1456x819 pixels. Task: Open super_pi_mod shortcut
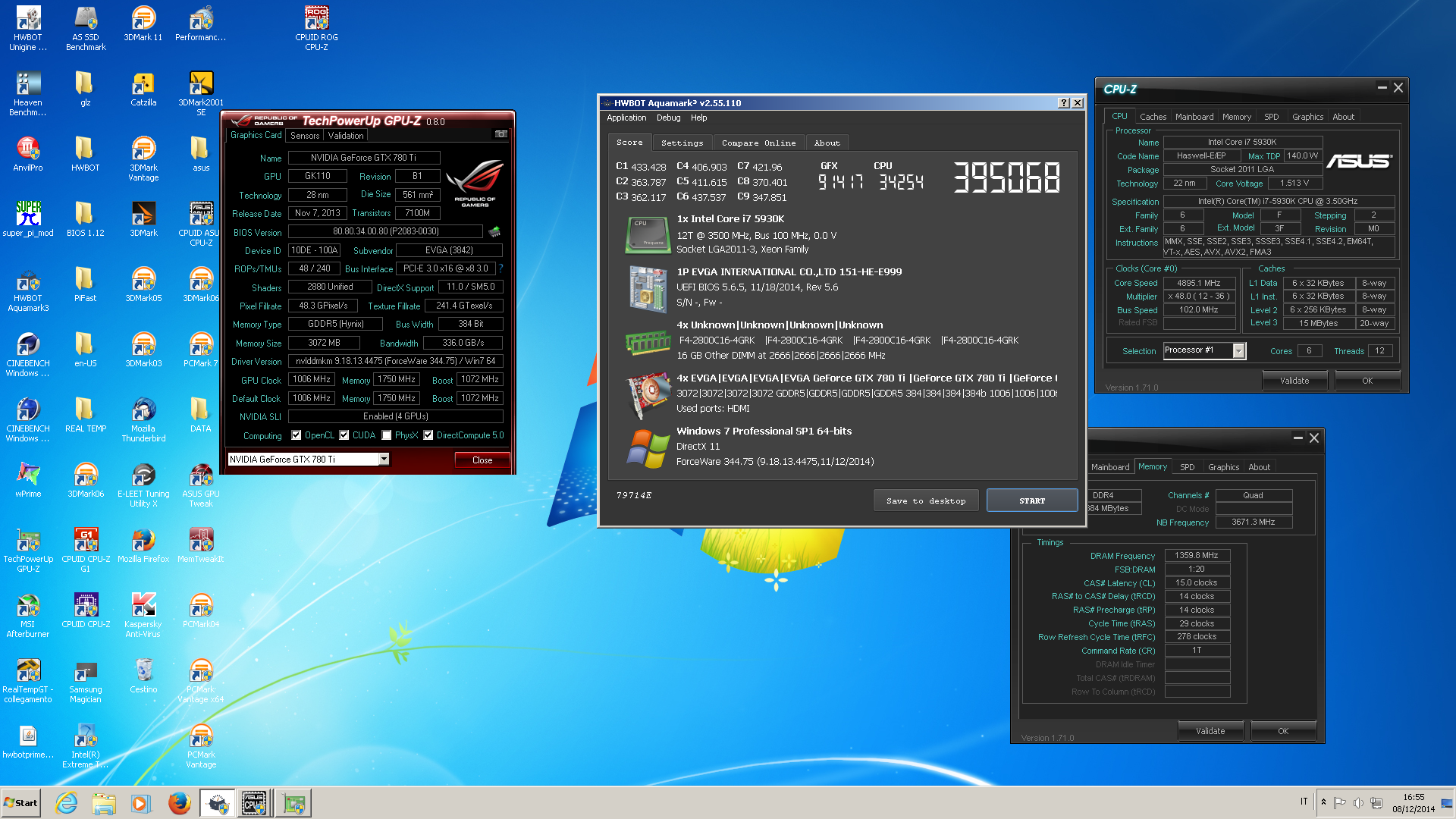pyautogui.click(x=28, y=218)
